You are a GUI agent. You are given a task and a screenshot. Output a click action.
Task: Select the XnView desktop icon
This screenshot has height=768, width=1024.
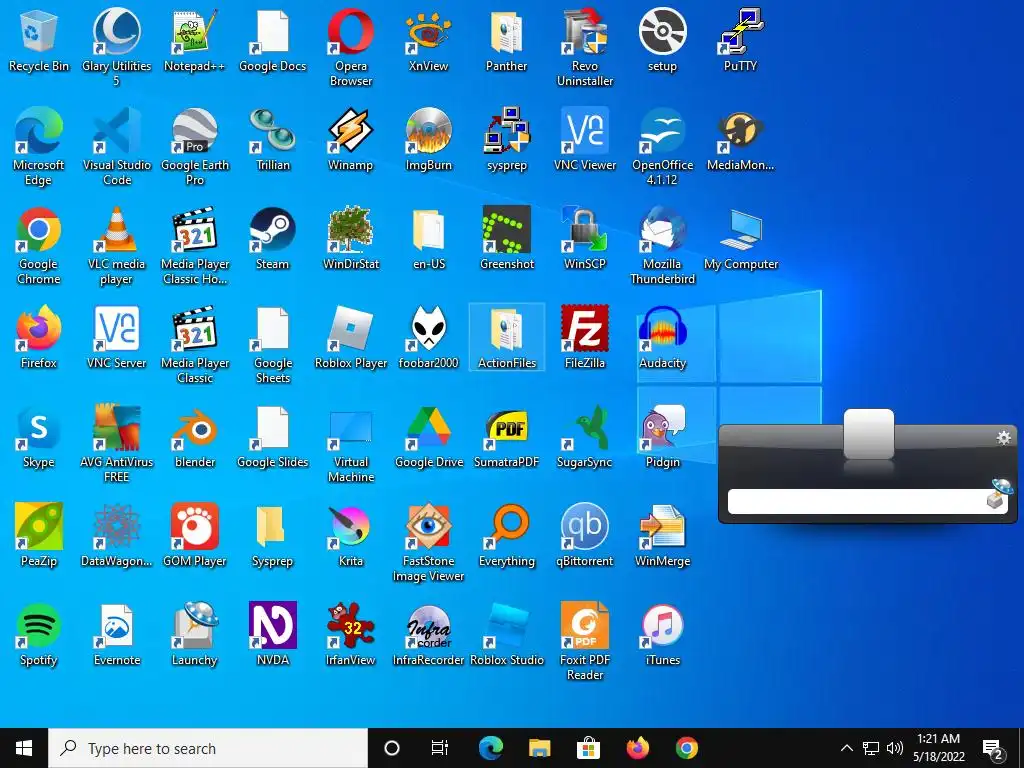(x=428, y=40)
